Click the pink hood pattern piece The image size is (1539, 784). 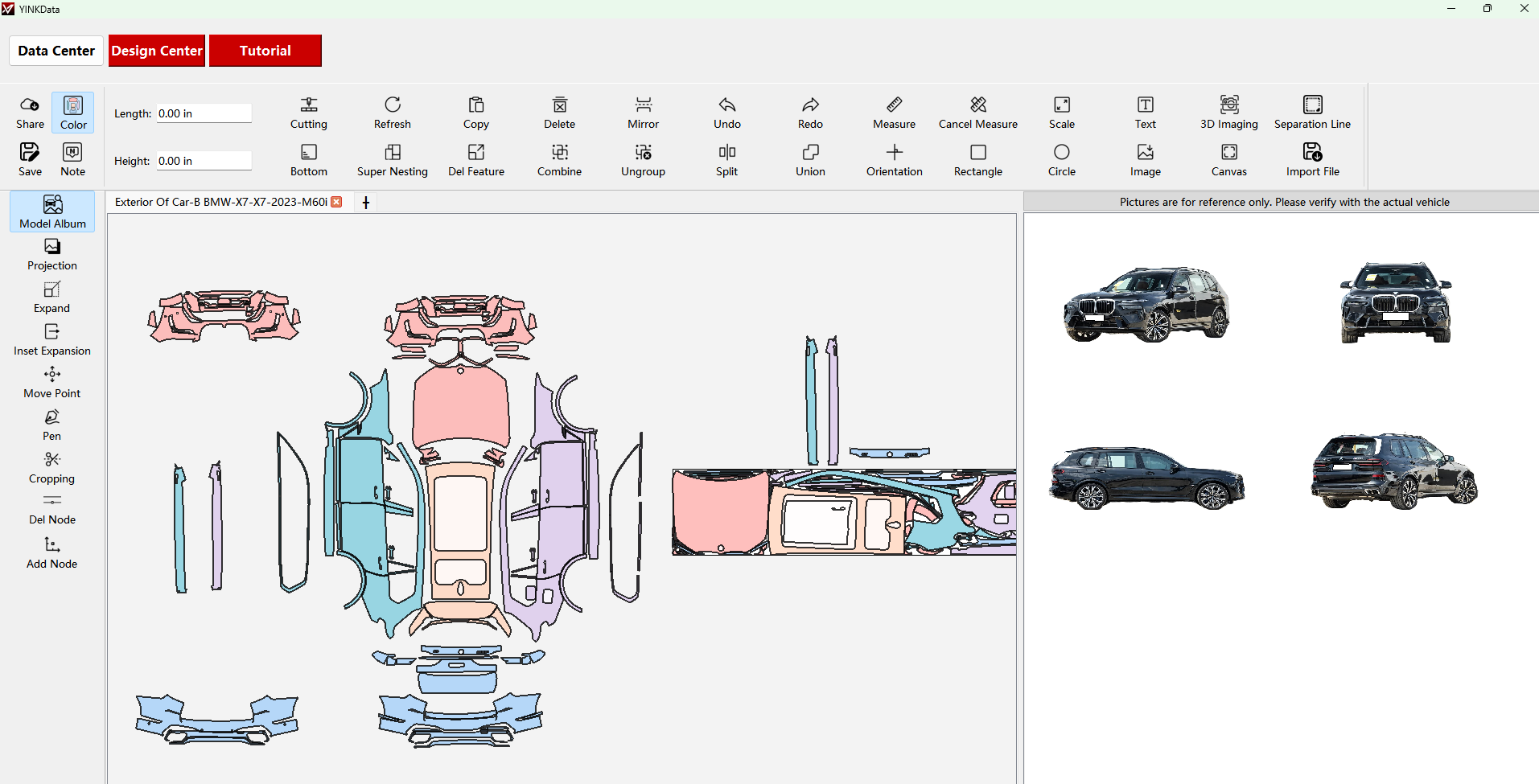[x=460, y=406]
